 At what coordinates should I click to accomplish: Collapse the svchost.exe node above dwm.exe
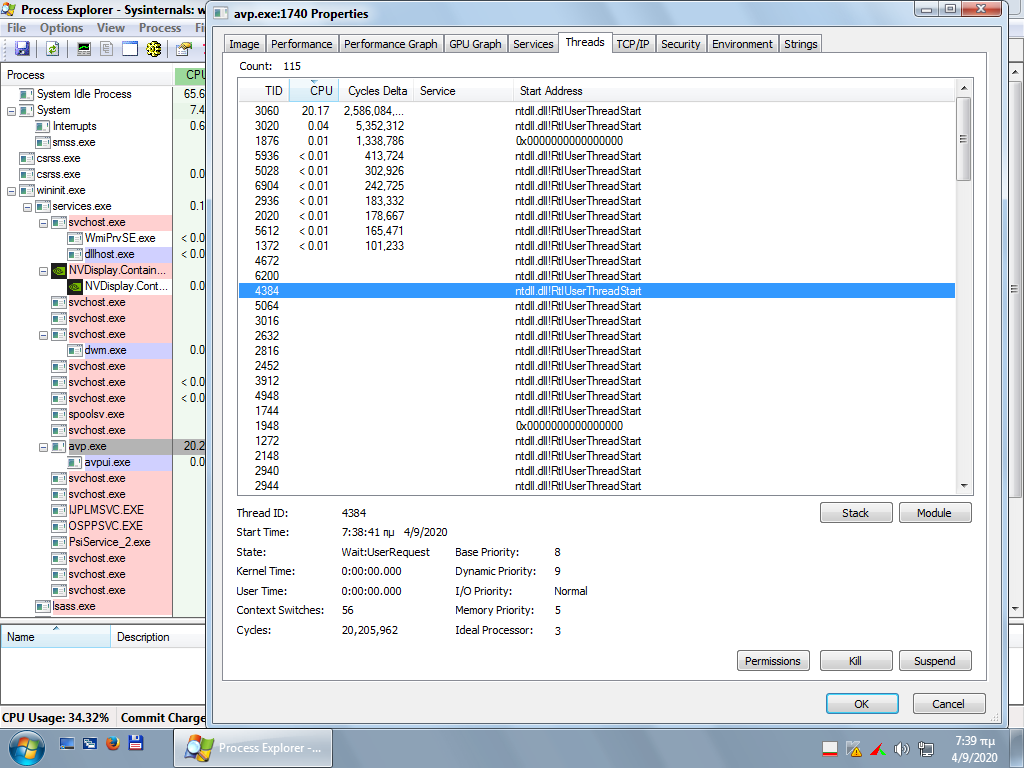(x=43, y=335)
